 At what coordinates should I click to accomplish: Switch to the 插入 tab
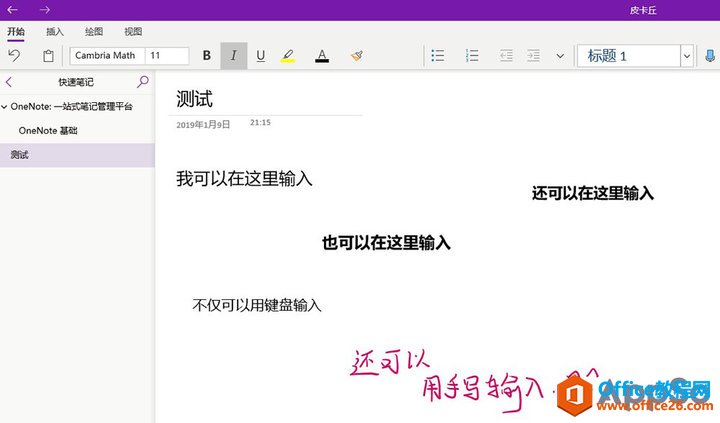55,32
